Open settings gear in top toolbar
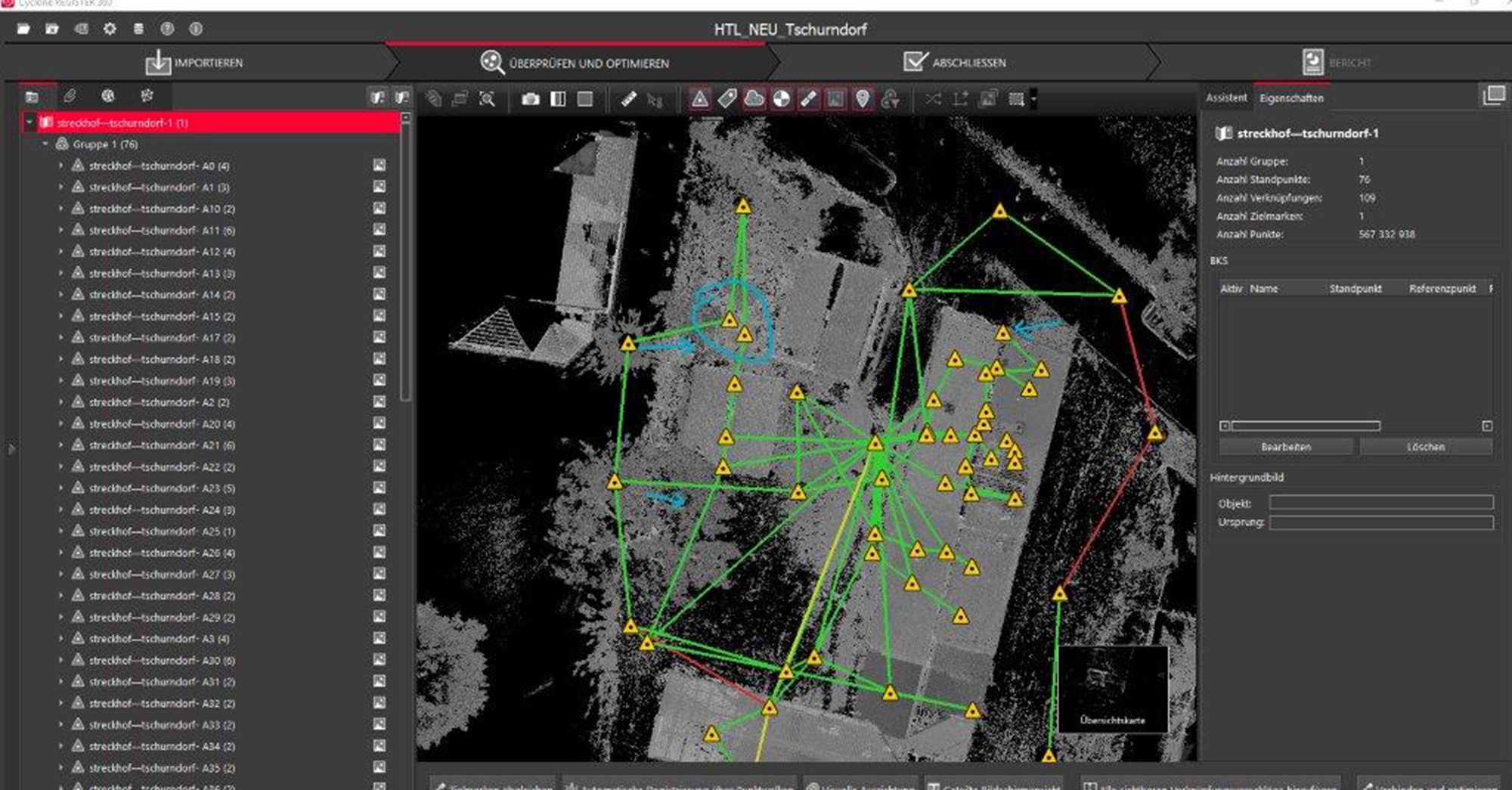1512x790 pixels. (x=110, y=29)
